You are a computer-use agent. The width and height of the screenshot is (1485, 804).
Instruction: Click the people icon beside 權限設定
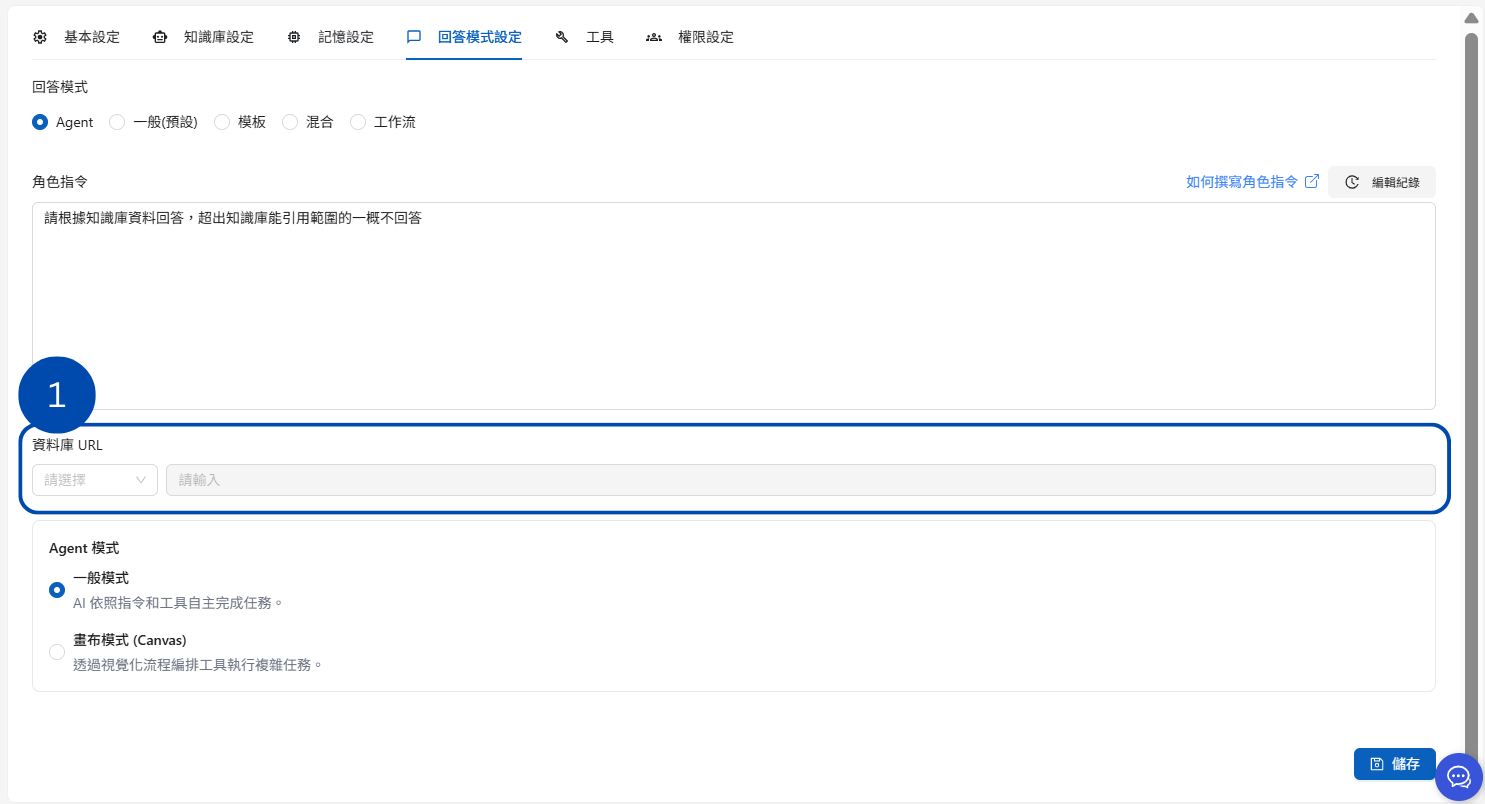tap(654, 37)
